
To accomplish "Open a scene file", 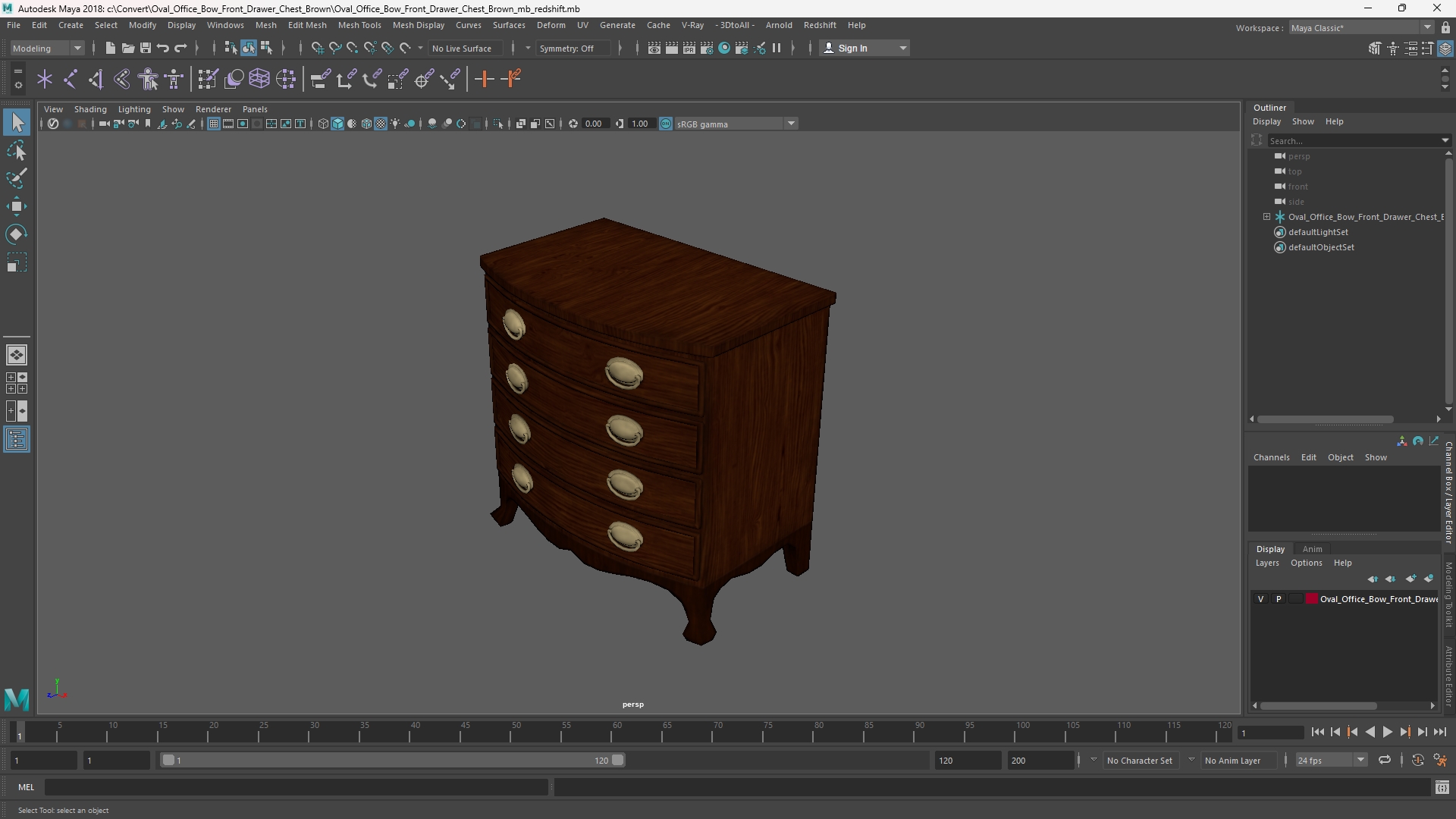I will (127, 48).
